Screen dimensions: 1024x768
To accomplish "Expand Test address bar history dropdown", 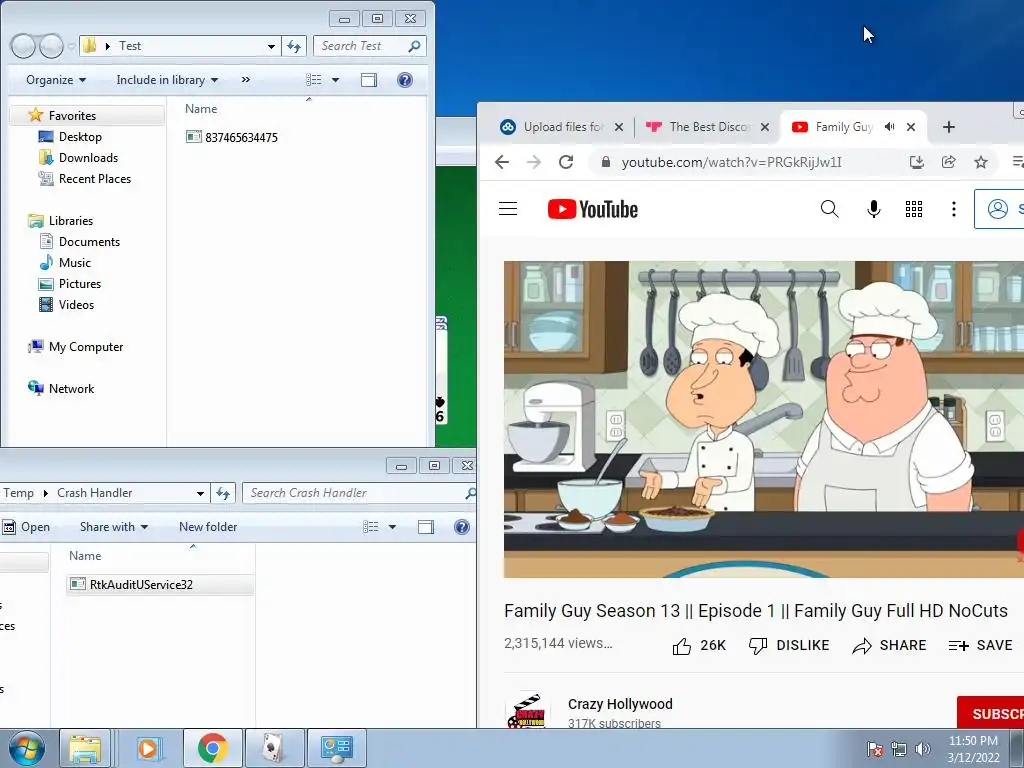I will [271, 46].
